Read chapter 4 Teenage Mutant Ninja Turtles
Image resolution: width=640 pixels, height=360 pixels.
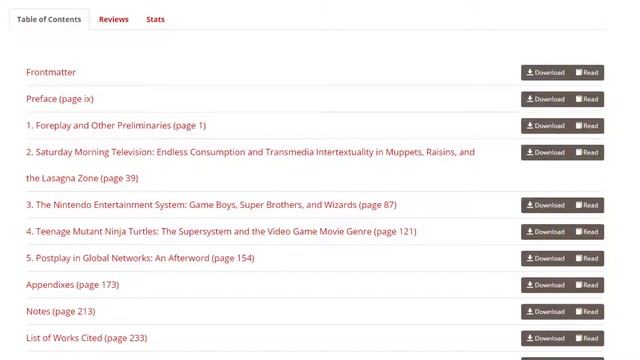click(x=587, y=232)
